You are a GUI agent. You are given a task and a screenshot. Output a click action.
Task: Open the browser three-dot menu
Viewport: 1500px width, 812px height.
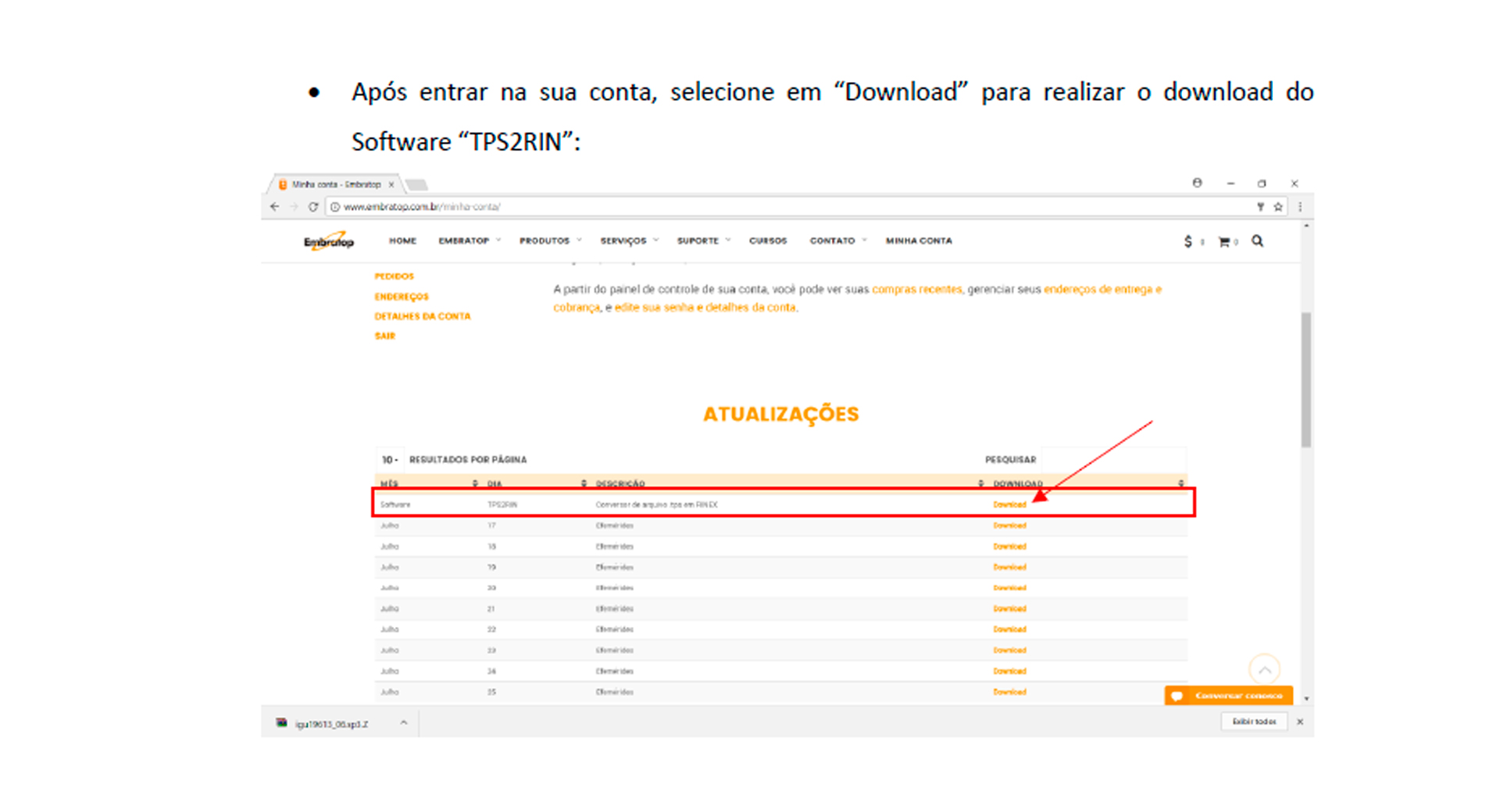[1300, 207]
